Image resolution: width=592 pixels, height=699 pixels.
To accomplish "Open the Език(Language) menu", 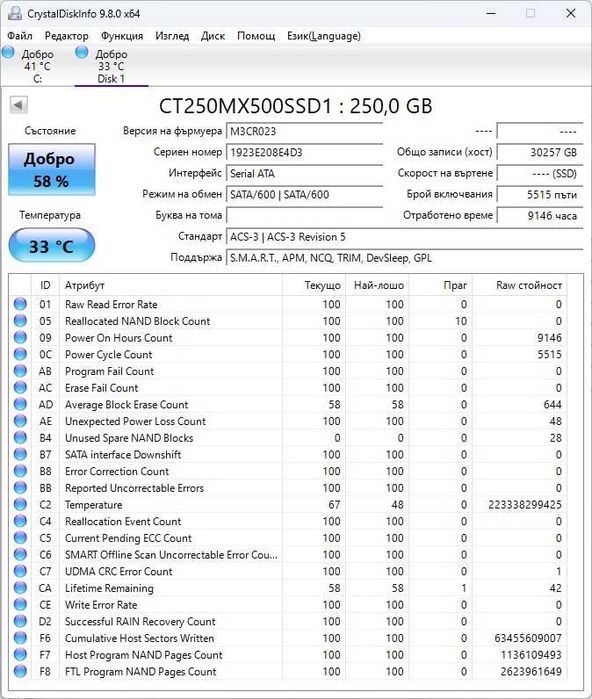I will click(x=324, y=36).
